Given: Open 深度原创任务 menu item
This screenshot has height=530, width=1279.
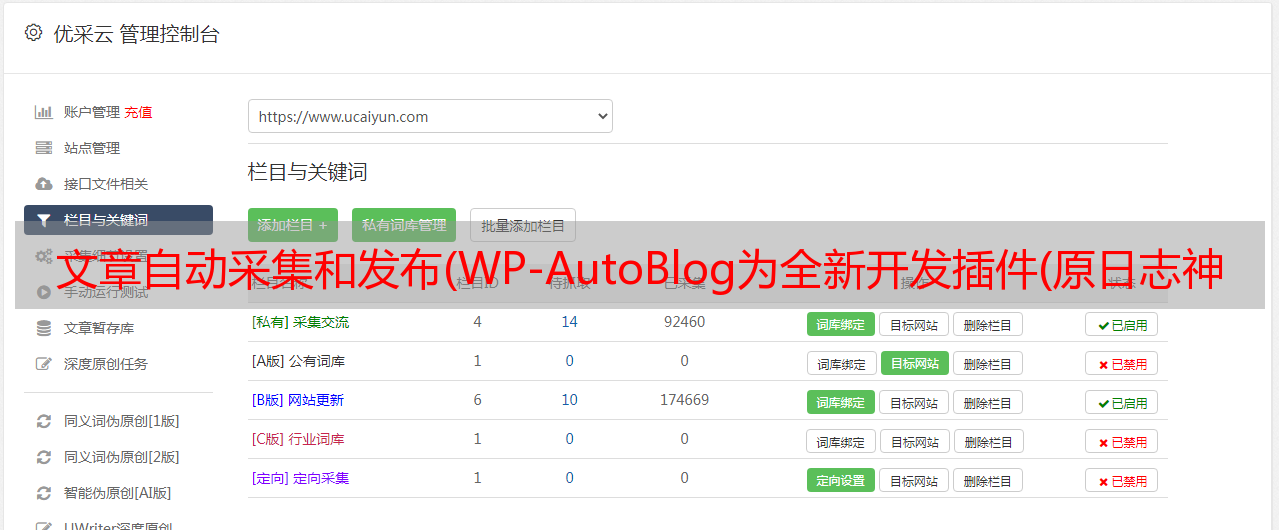Looking at the screenshot, I should (x=106, y=364).
